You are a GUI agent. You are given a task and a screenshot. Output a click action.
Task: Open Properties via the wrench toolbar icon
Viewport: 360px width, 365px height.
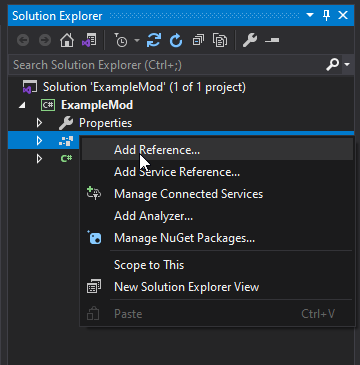[250, 41]
